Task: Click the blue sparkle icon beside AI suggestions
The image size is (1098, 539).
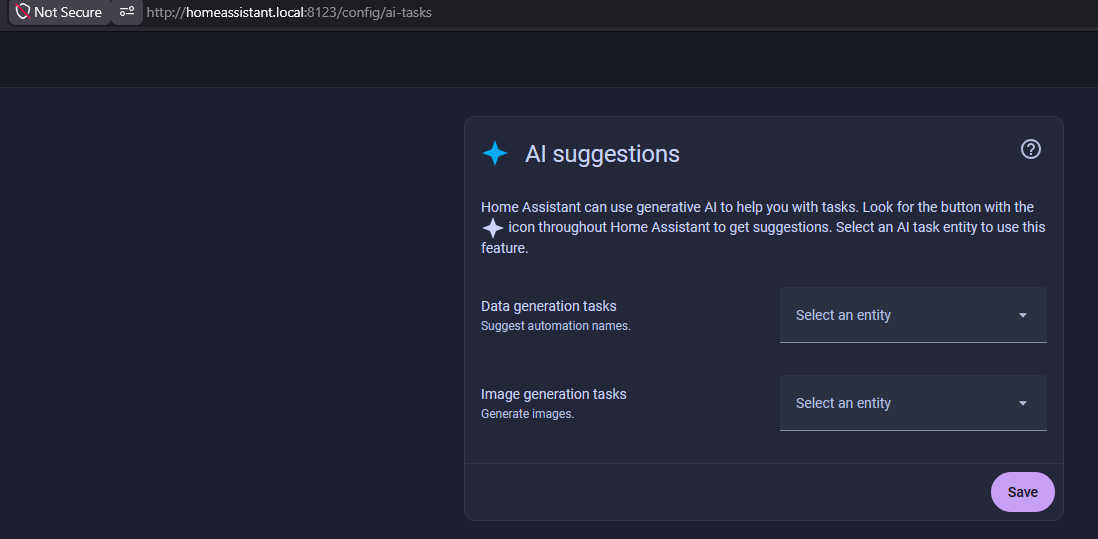Action: [x=494, y=153]
